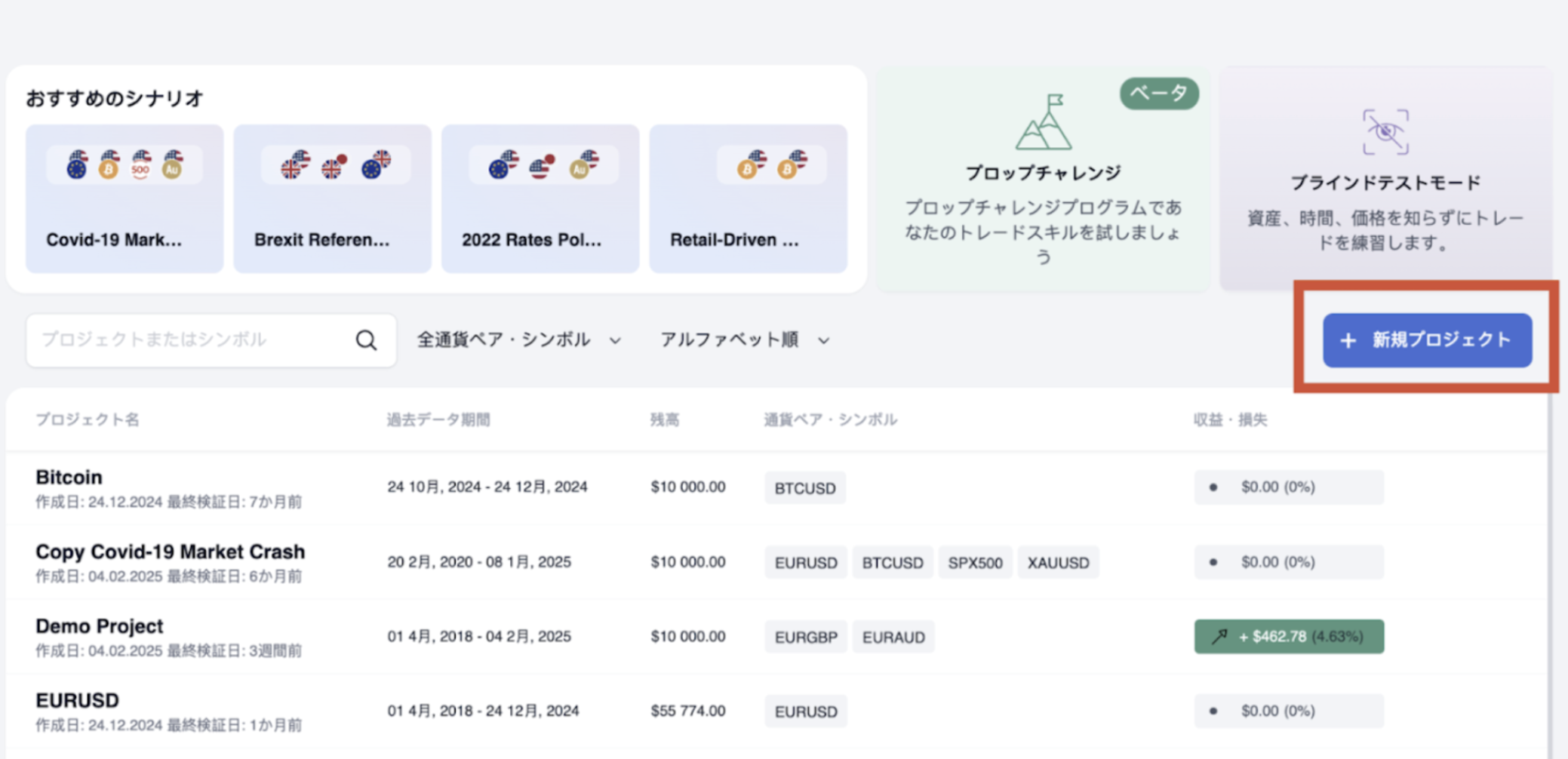Click the EURUSD tag in Copy Covid-19 row
Image resolution: width=1568 pixels, height=759 pixels.
pyautogui.click(x=806, y=563)
